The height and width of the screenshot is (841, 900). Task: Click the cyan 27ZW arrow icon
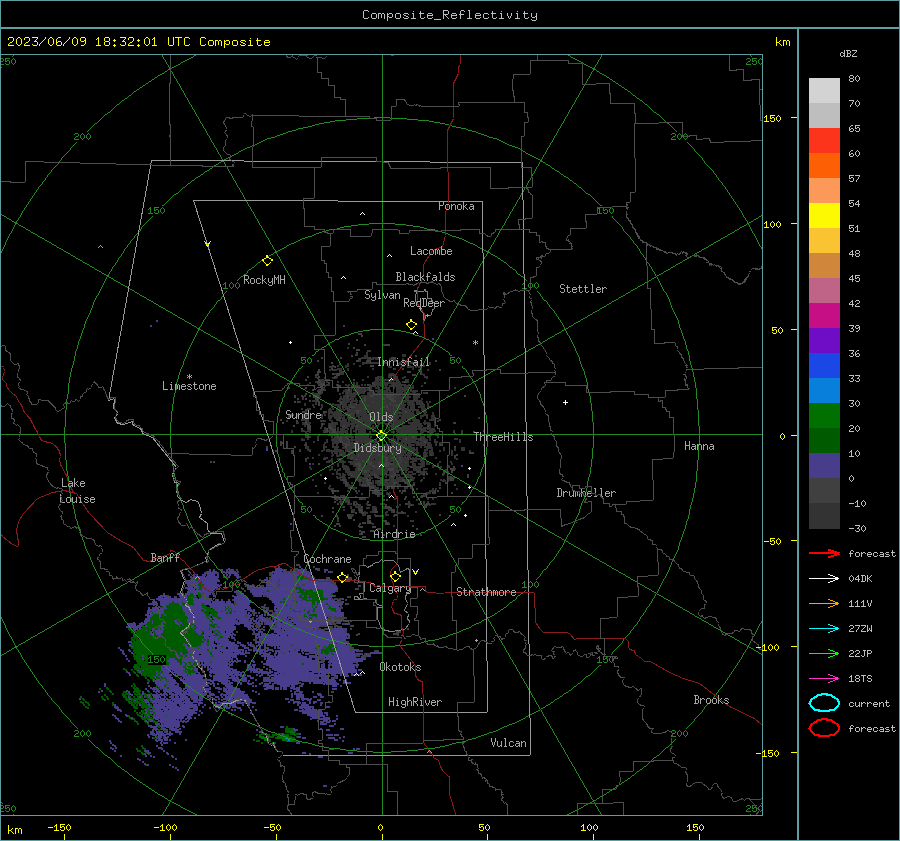824,629
